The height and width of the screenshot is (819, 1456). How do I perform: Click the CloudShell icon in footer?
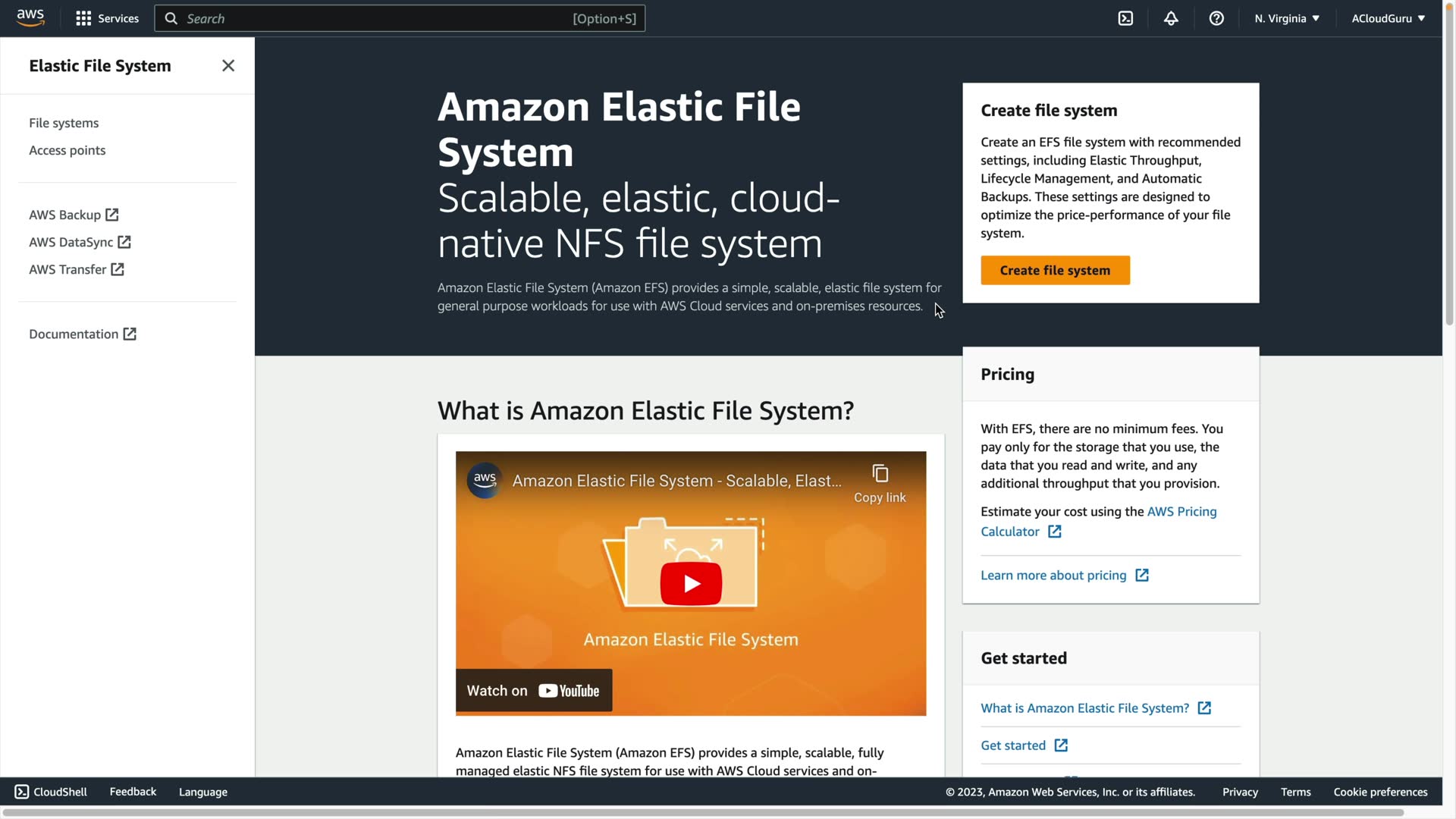[22, 792]
